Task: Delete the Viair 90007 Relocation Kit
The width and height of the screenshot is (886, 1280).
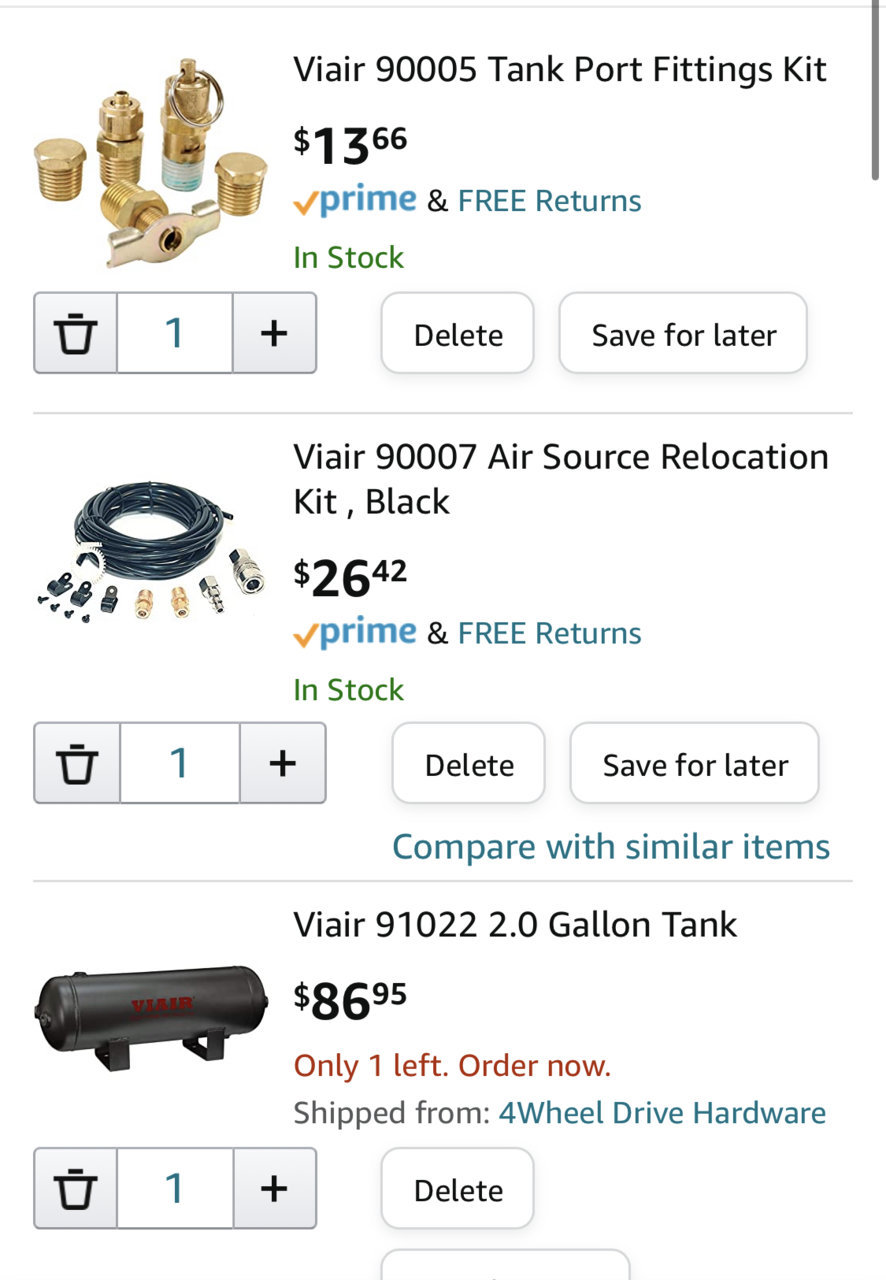Action: tap(469, 764)
